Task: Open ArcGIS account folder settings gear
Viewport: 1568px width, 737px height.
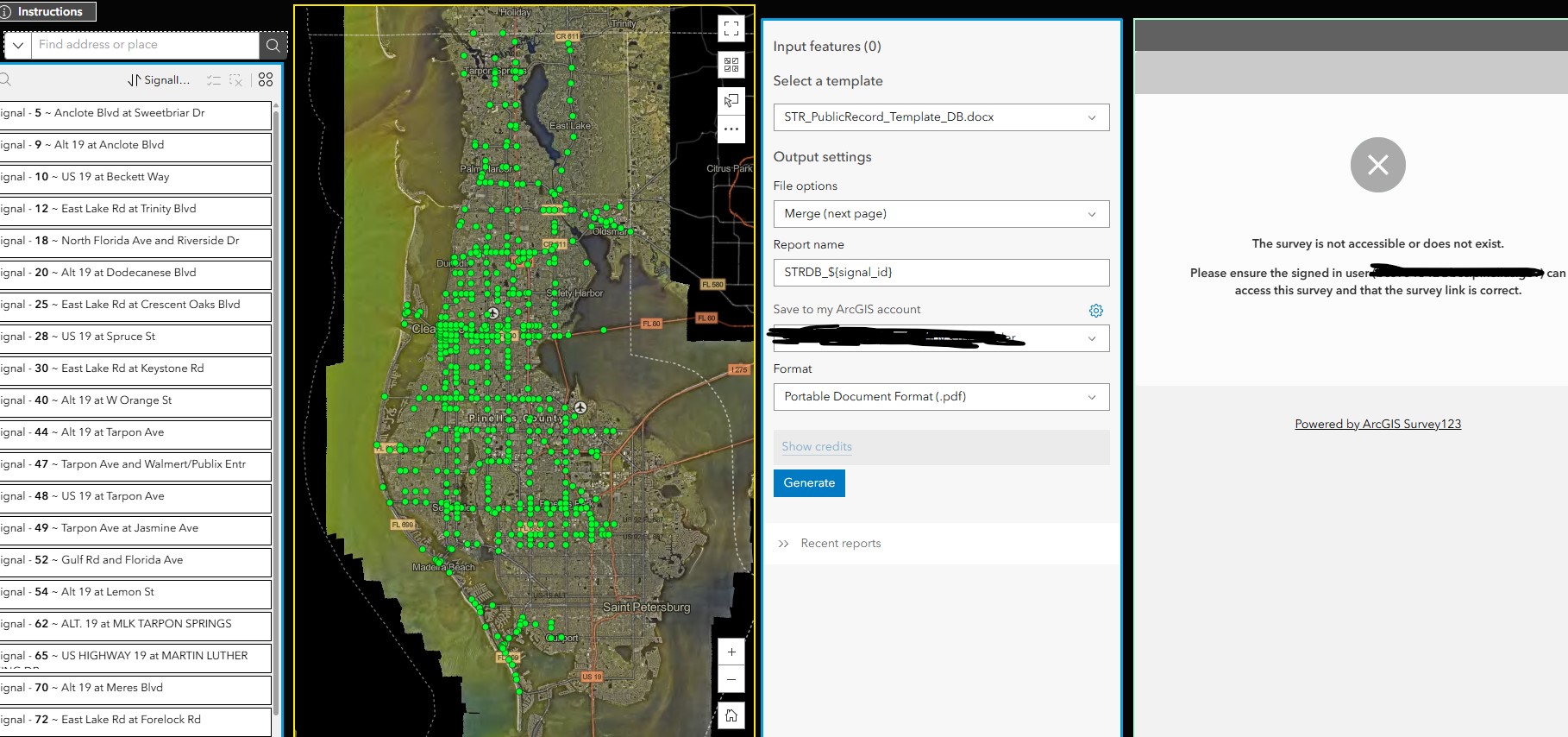Action: click(1096, 311)
